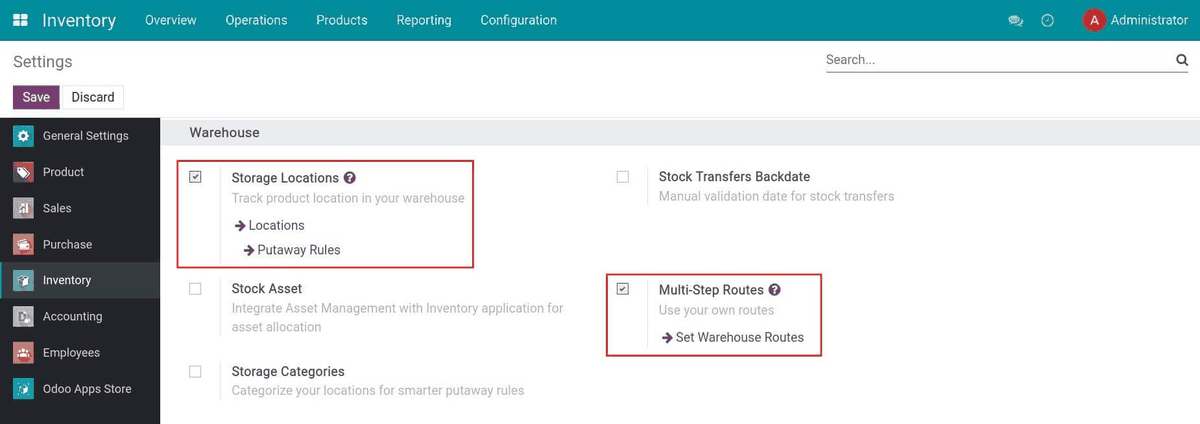The image size is (1200, 424).
Task: Click the Inventory app title
Action: [x=79, y=20]
